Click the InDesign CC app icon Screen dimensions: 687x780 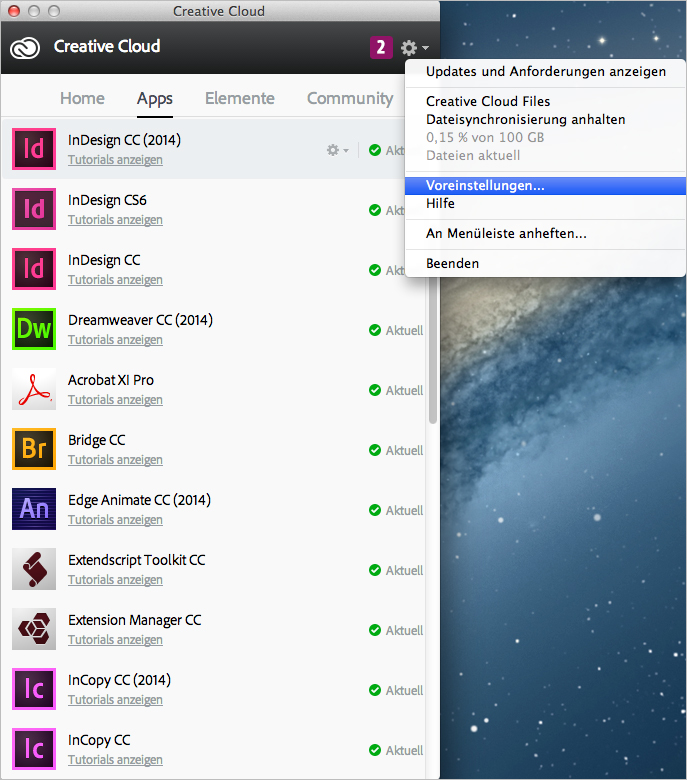point(34,269)
